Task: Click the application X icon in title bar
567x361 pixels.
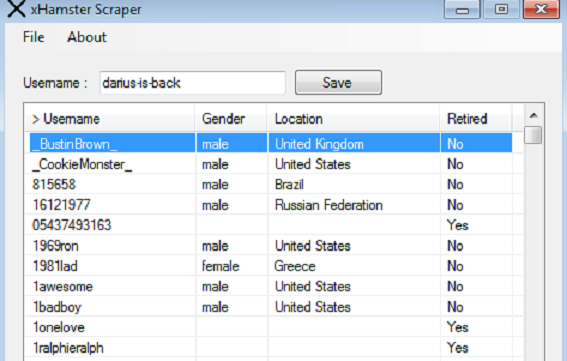Action: coord(16,9)
